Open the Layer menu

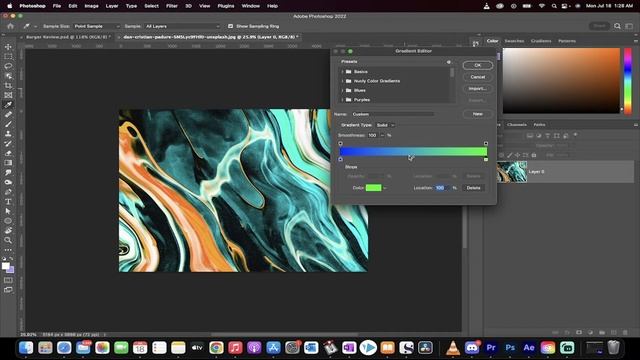[x=111, y=6]
